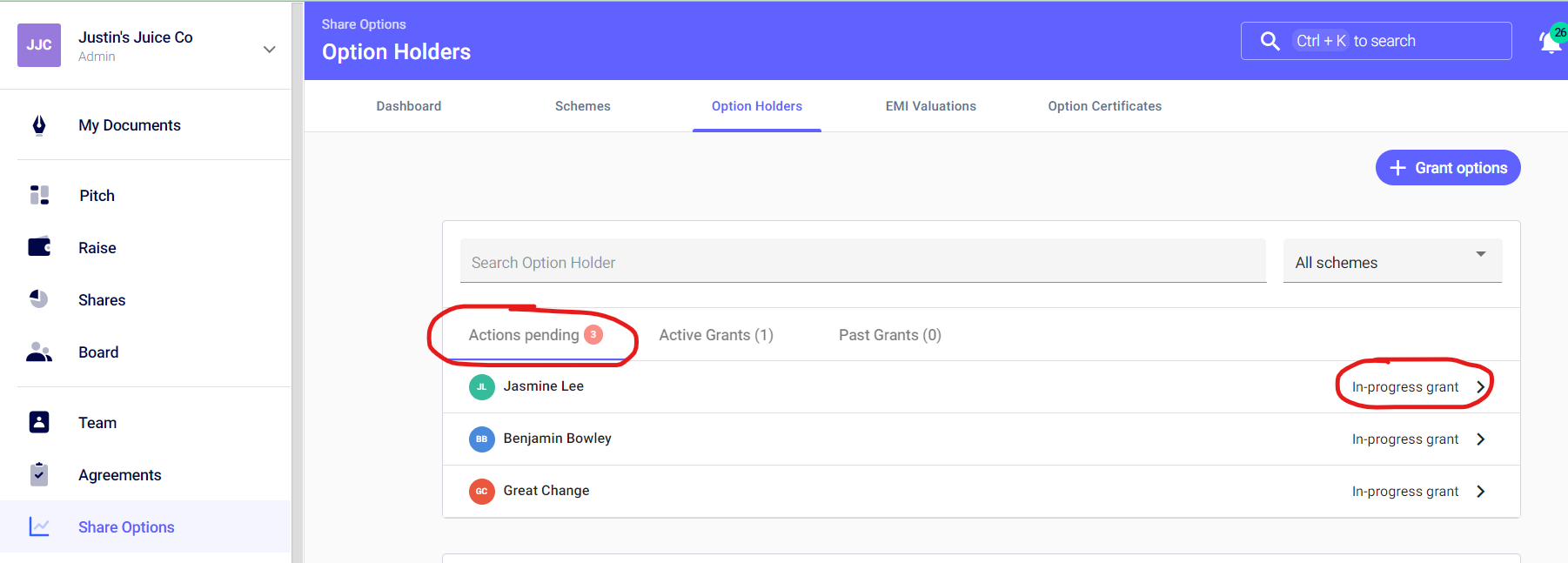Click the Share Options chart icon

pyautogui.click(x=39, y=526)
